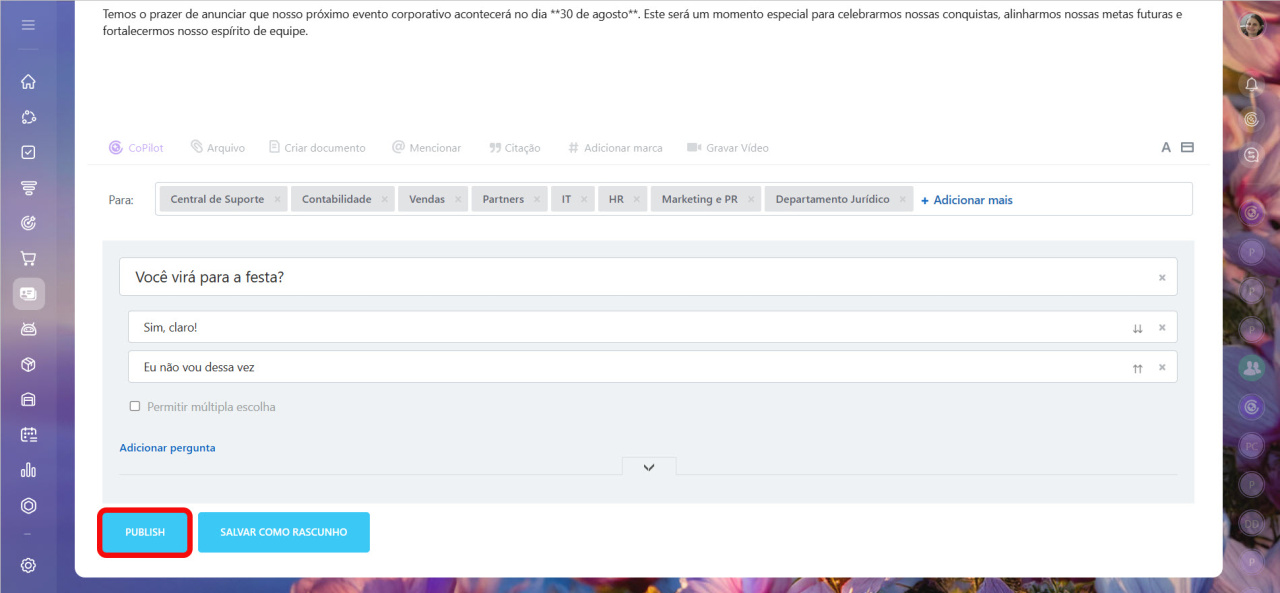The width and height of the screenshot is (1280, 593).
Task: Select 'Gravar Vídeo' in the toolbar
Action: [727, 148]
